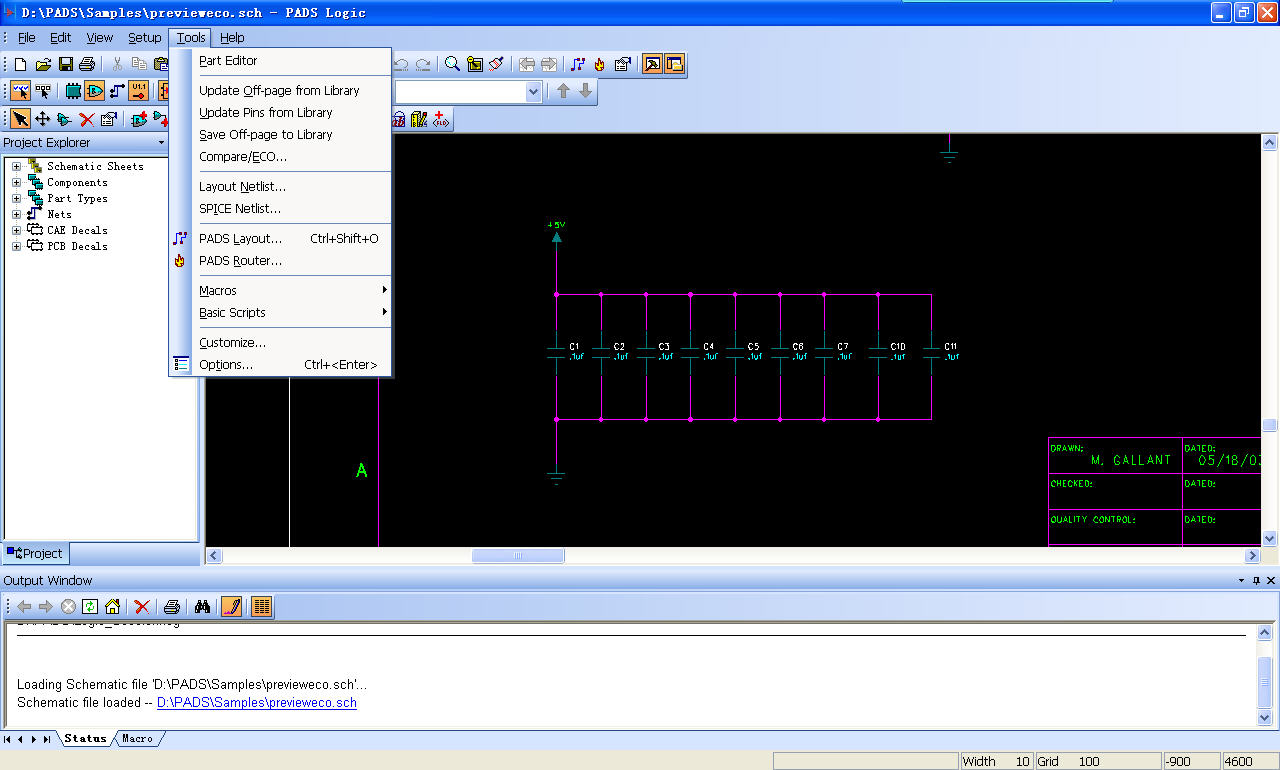Choose Layout Netlist... menu entry
Viewport: 1280px width, 770px height.
pos(281,186)
